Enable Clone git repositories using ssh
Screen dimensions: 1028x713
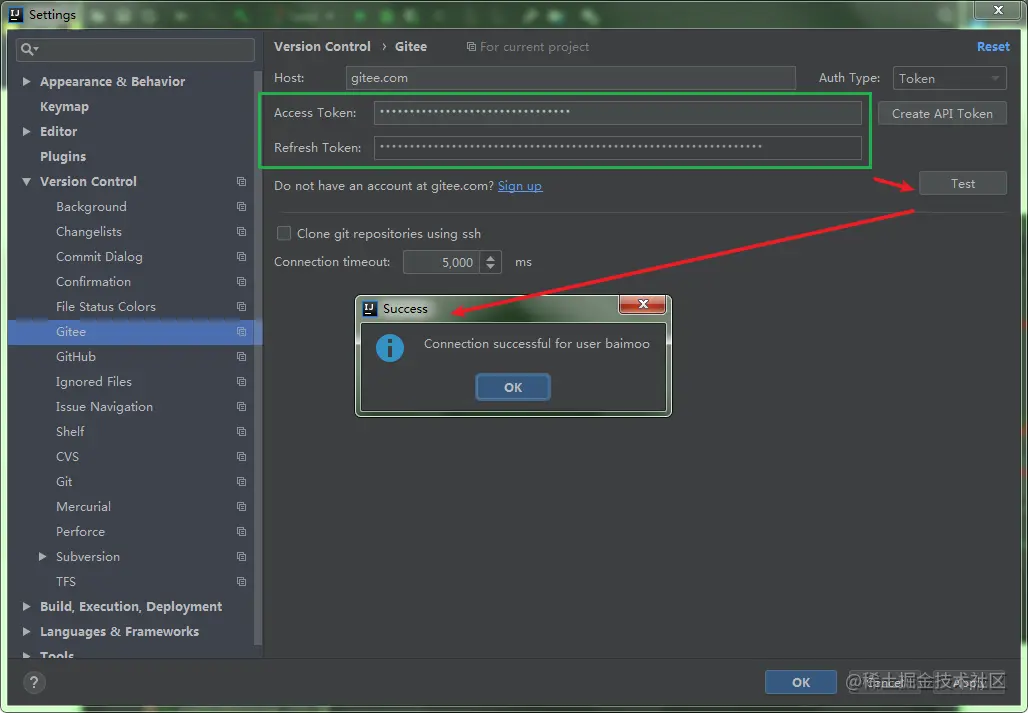pyautogui.click(x=284, y=233)
